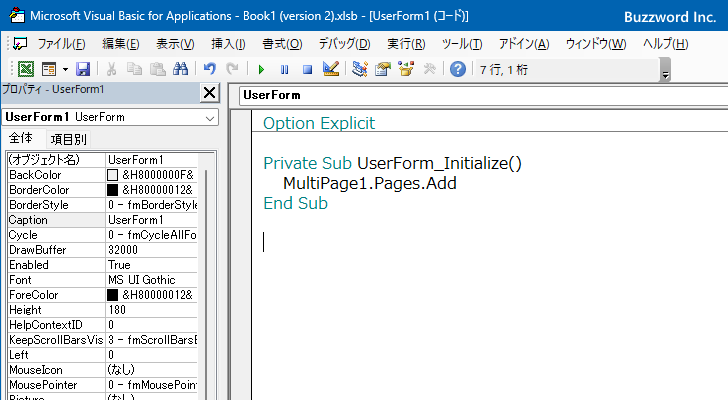This screenshot has width=728, height=400.
Task: Switch to the 項目別 tab
Action: click(x=68, y=139)
